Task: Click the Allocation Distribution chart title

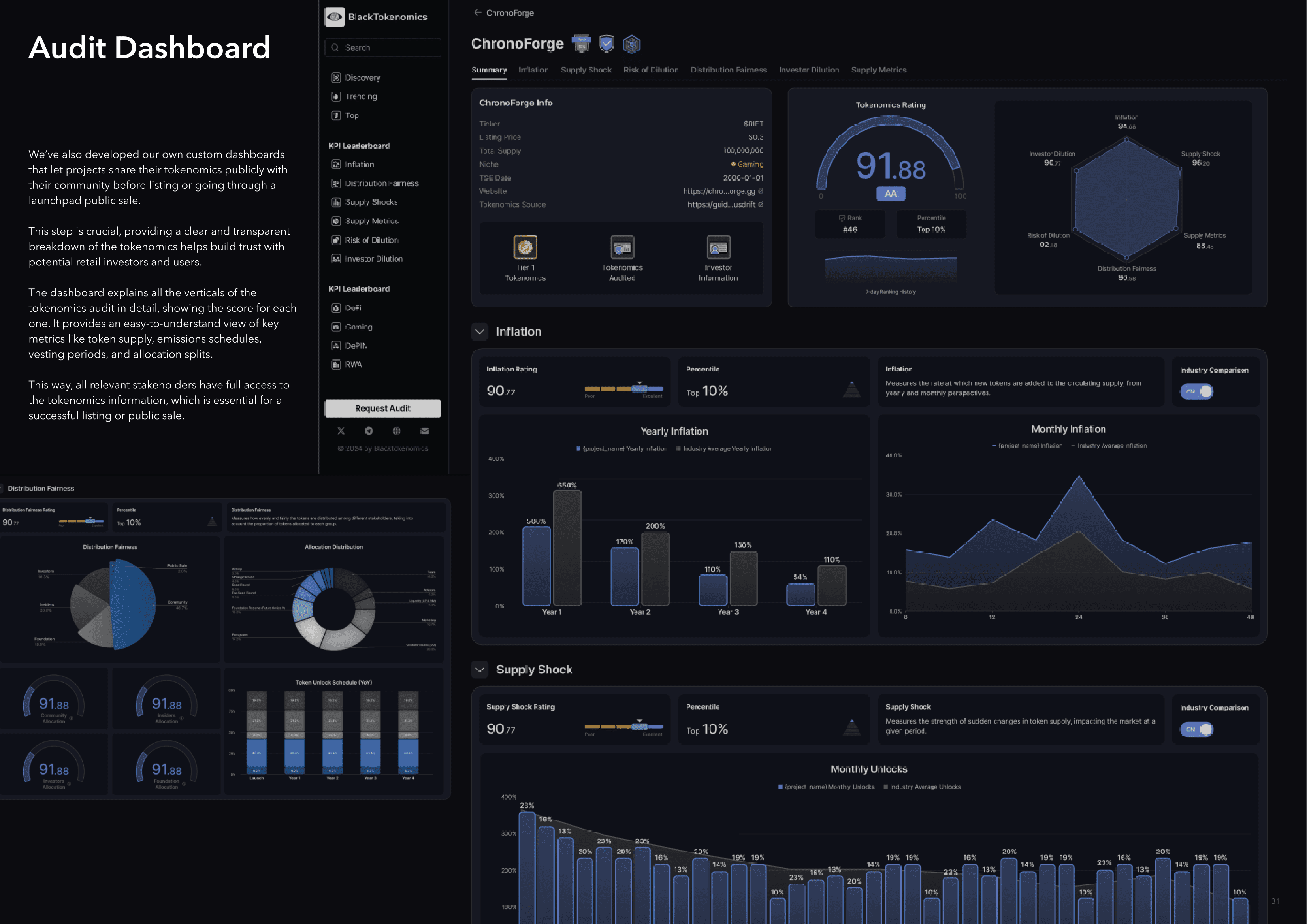Action: point(333,547)
